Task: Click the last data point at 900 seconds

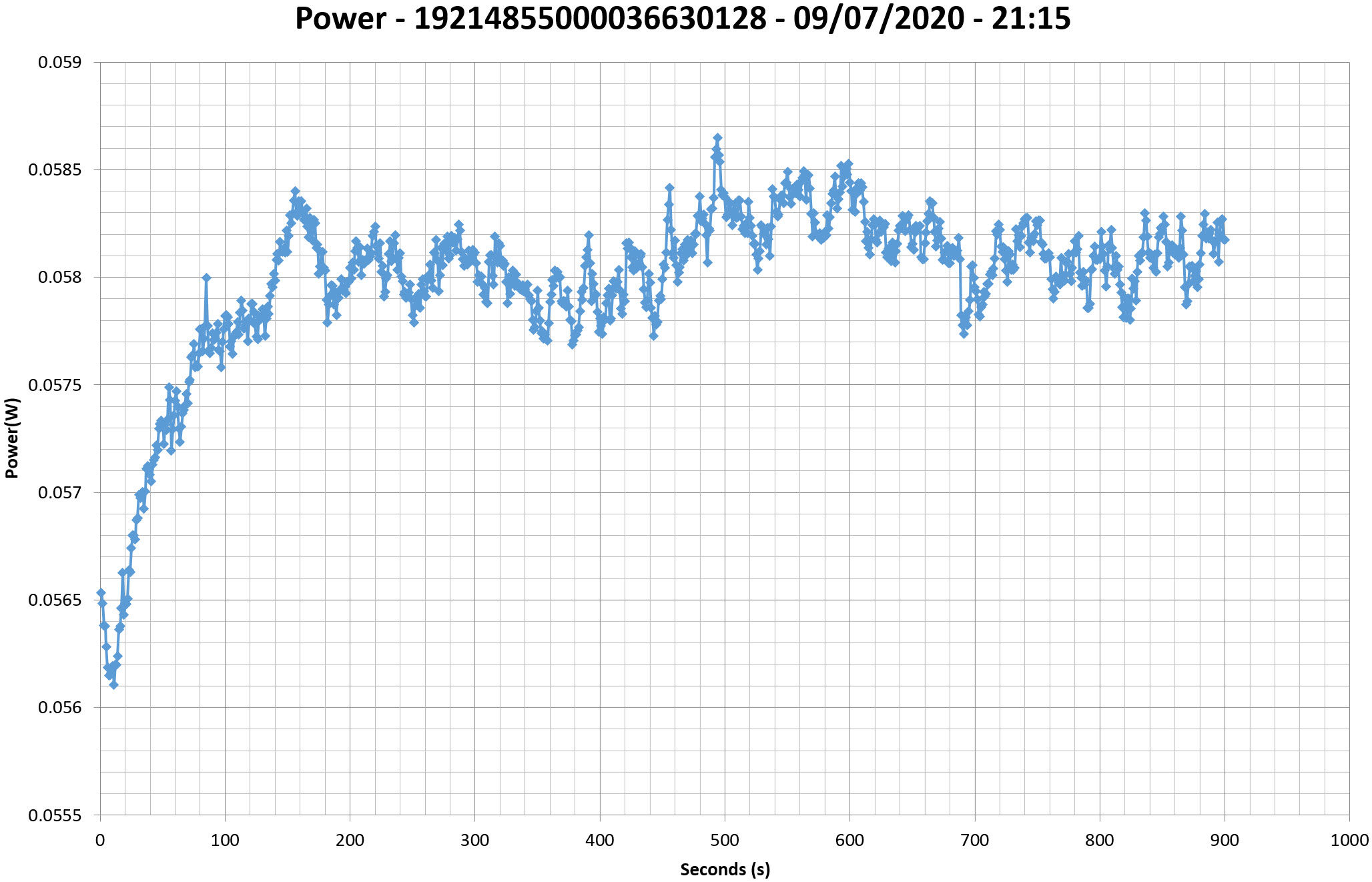Action: (1225, 240)
